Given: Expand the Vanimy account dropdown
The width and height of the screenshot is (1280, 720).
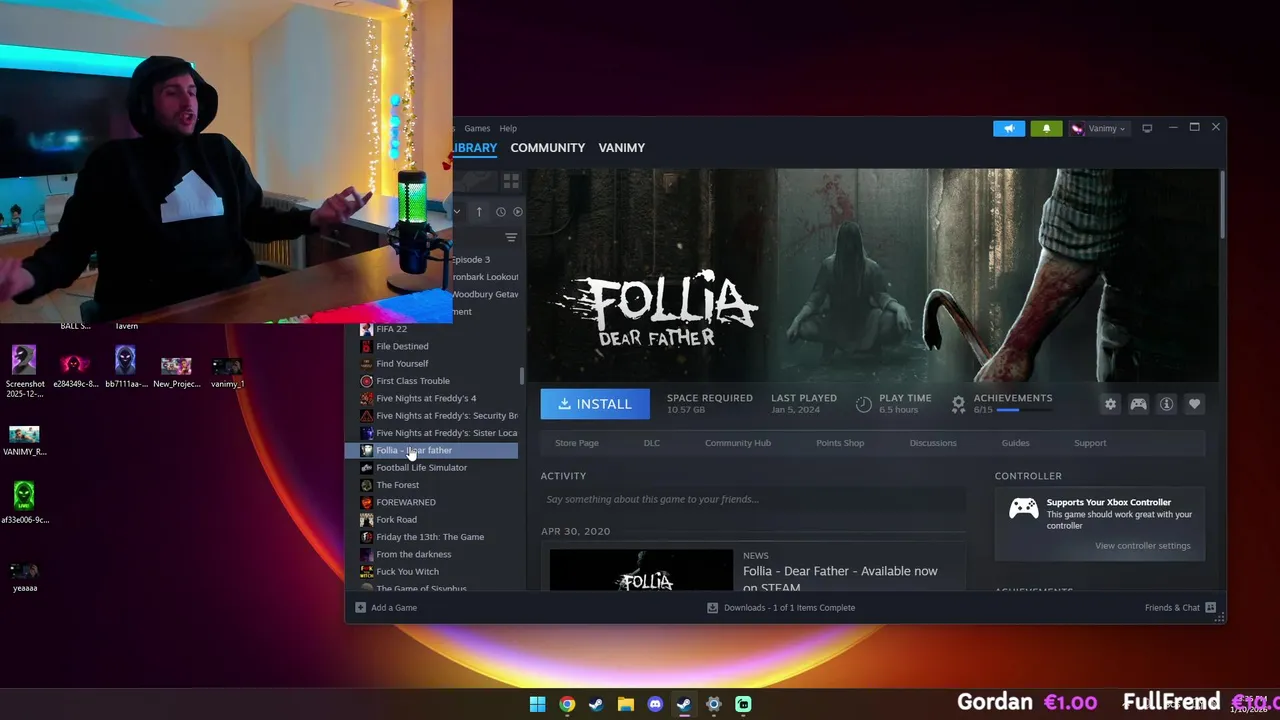Looking at the screenshot, I should pos(1099,128).
